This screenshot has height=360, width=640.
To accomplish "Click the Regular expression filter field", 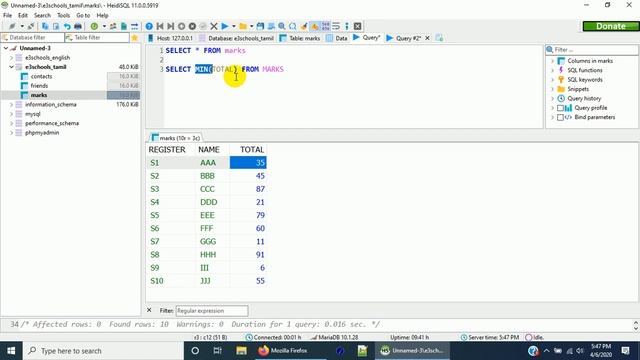I will [x=212, y=311].
